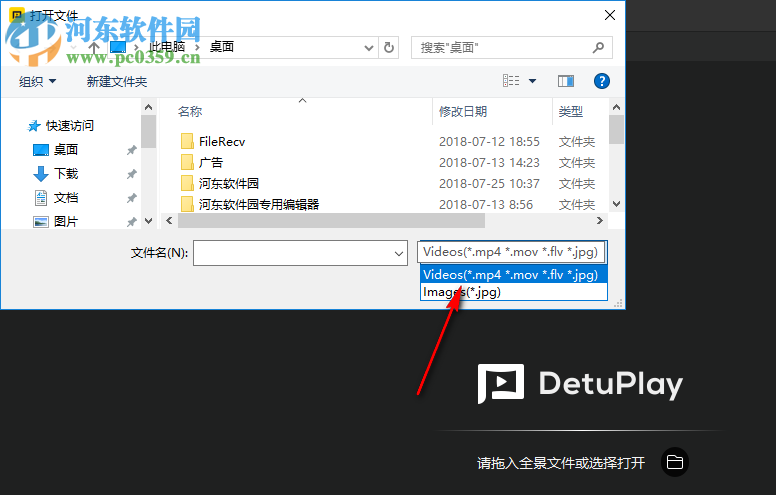The image size is (776, 495).
Task: Select 桌面 in the navigation pane
Action: pos(66,149)
